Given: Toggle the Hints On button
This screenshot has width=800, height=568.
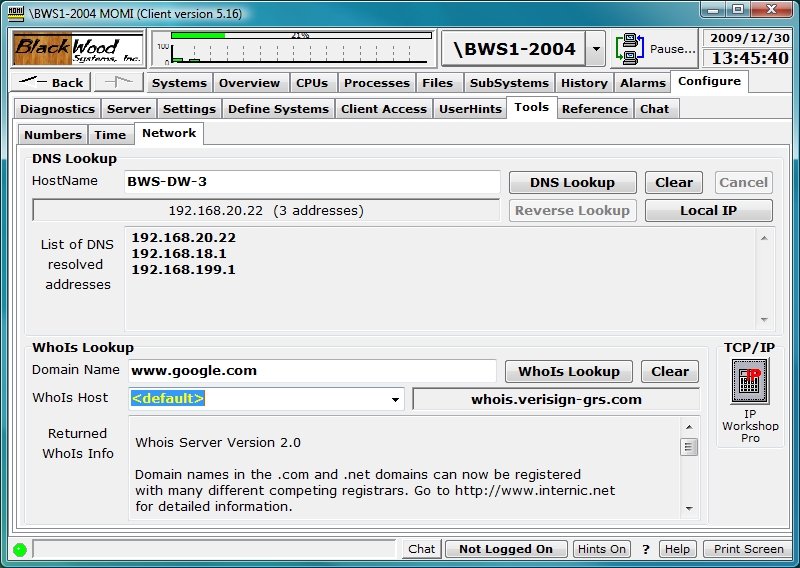Looking at the screenshot, I should (601, 549).
